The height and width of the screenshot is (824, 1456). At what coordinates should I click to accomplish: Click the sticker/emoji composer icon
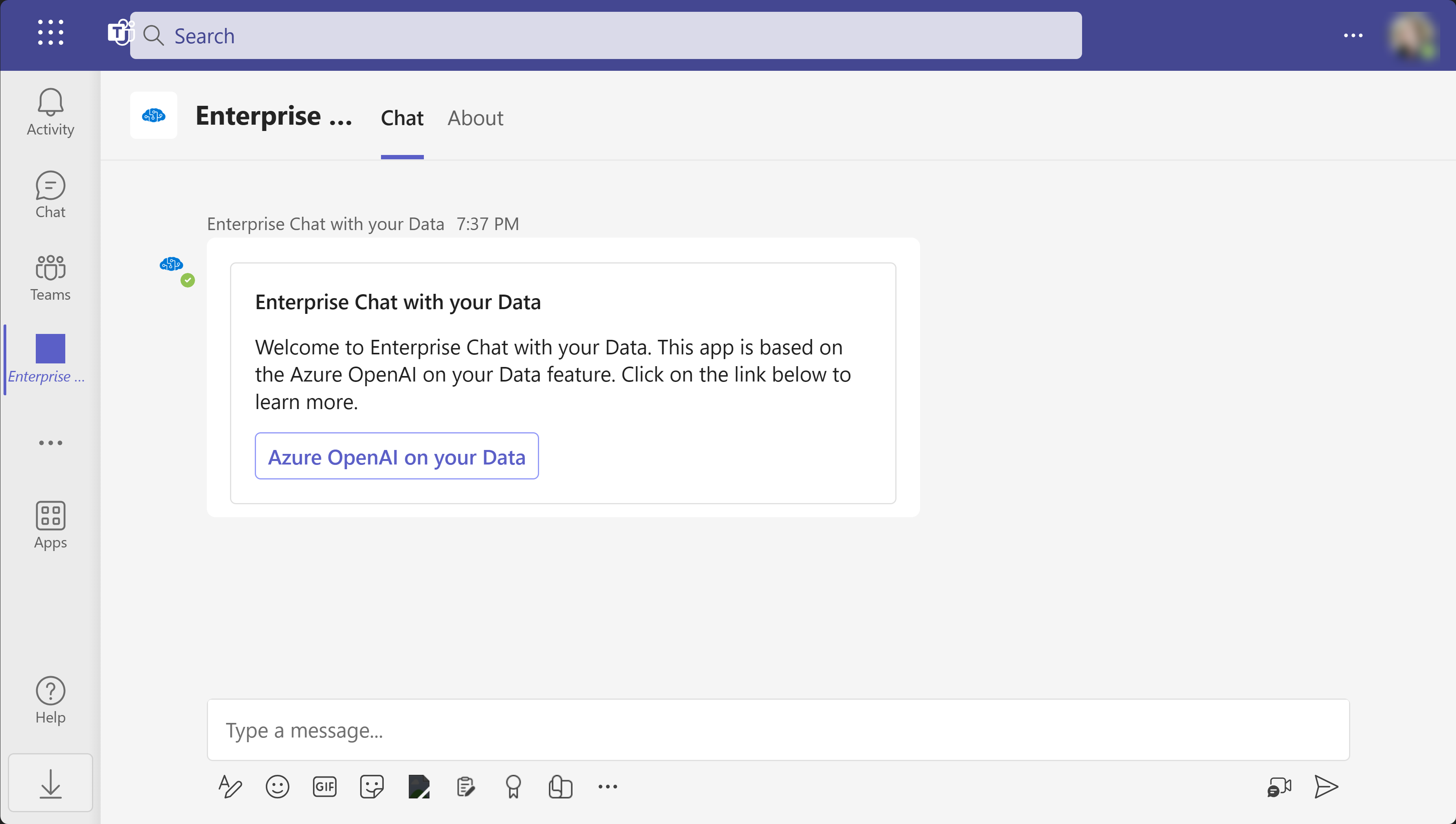tap(372, 787)
